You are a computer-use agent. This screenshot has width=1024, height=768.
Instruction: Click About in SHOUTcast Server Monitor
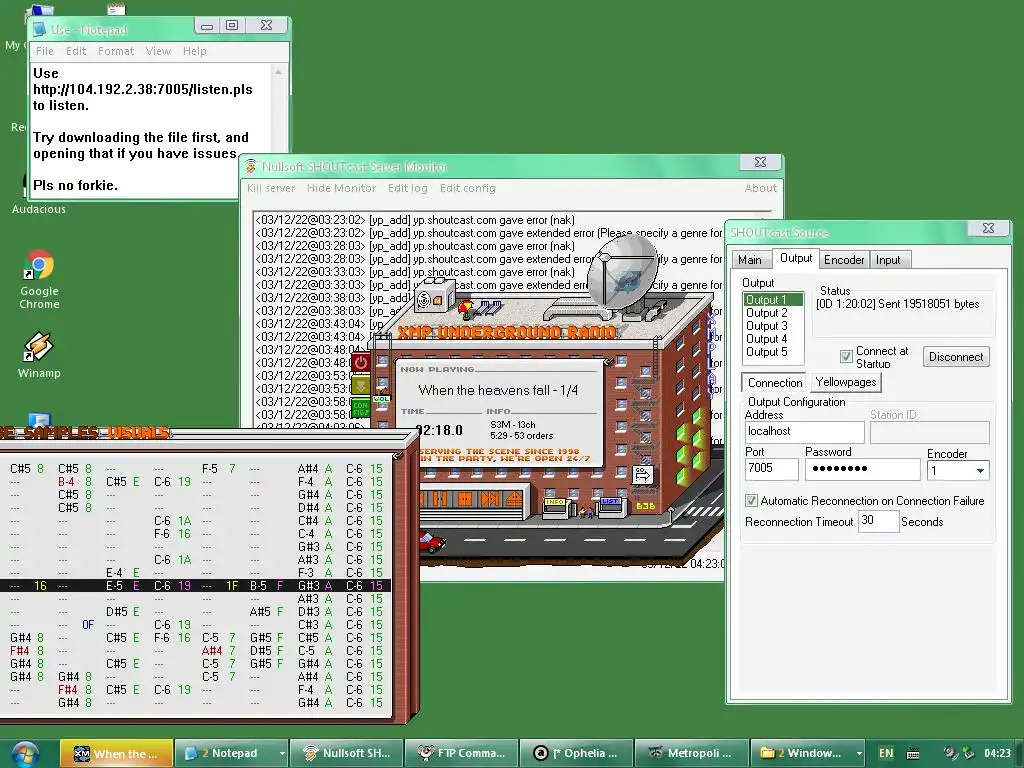[x=760, y=188]
